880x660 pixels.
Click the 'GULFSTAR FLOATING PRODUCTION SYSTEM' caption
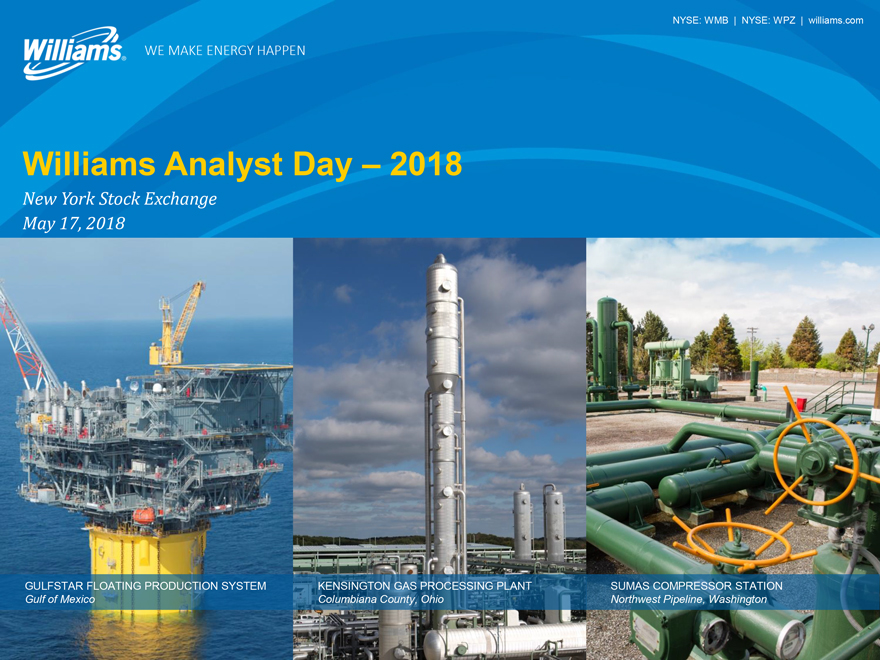146,585
